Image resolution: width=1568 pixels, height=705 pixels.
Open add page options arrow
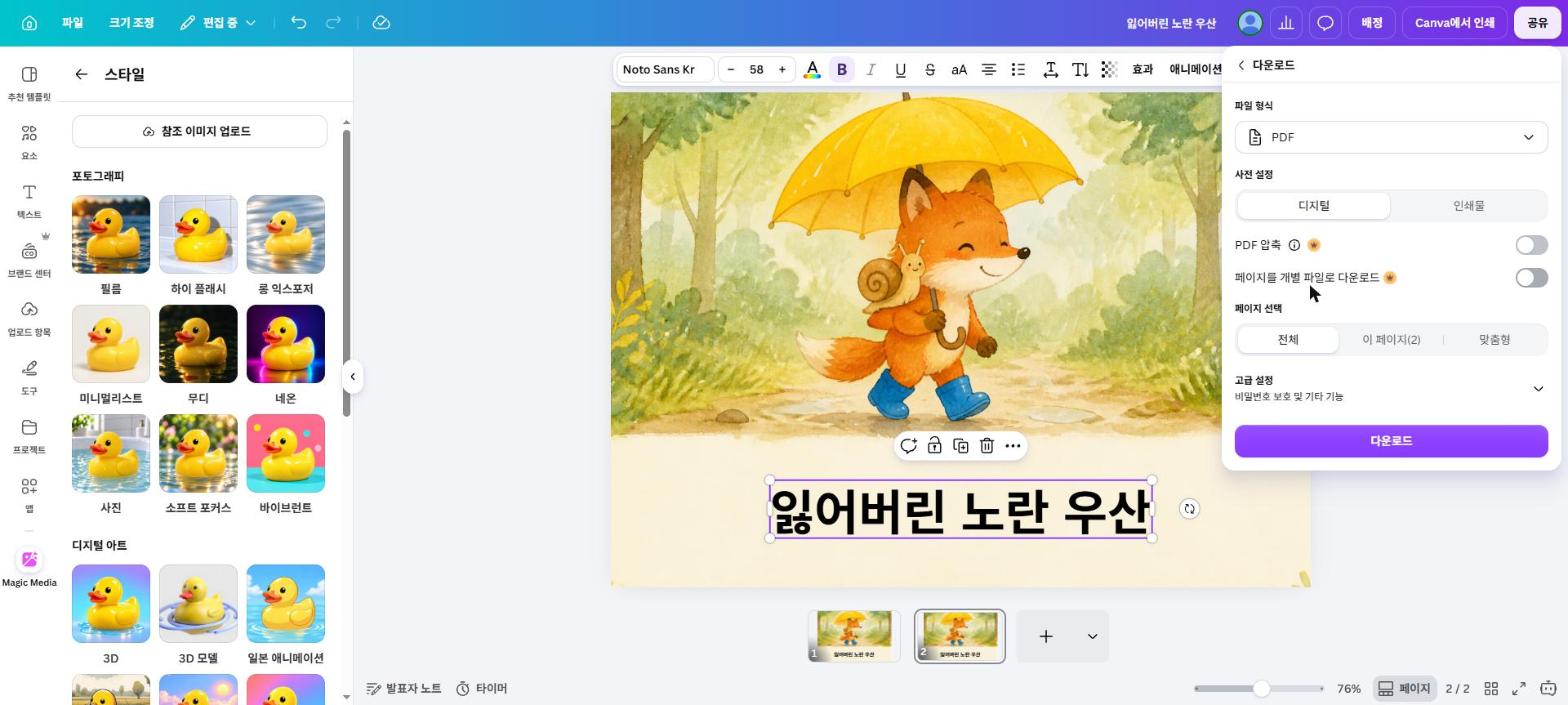coord(1092,636)
